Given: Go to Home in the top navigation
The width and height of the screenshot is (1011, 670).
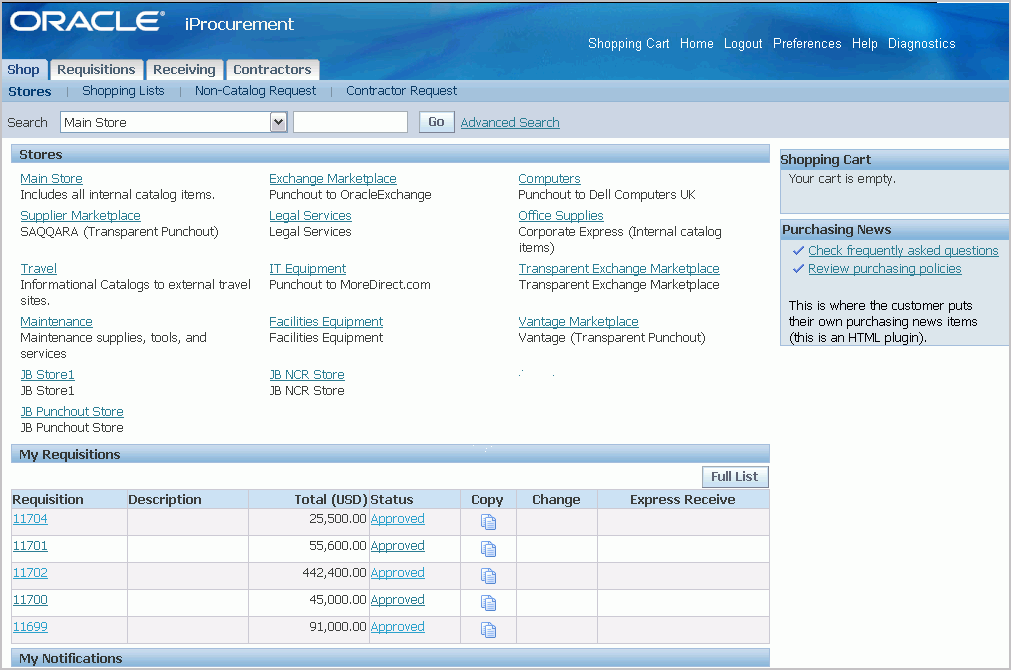Looking at the screenshot, I should 696,44.
